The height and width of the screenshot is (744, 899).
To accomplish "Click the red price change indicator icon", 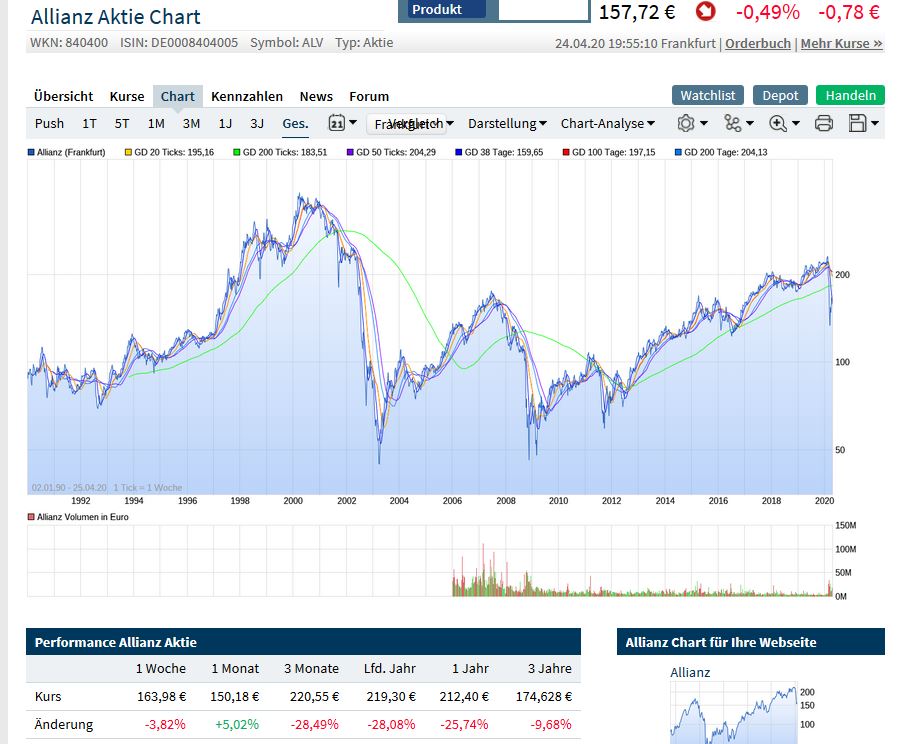I will (705, 11).
